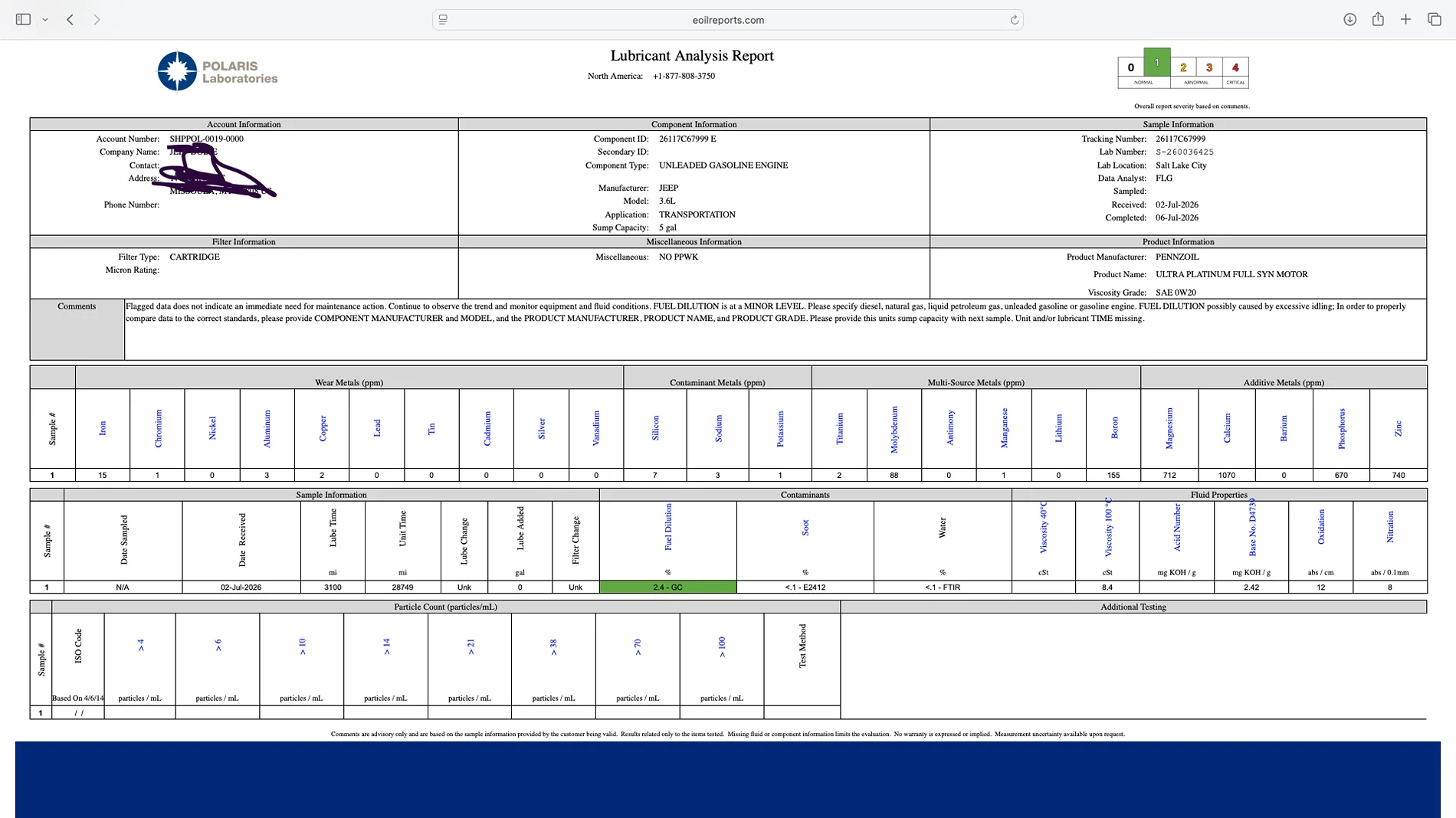This screenshot has height=818, width=1456.
Task: Reload the page with the refresh icon
Action: pyautogui.click(x=1014, y=20)
